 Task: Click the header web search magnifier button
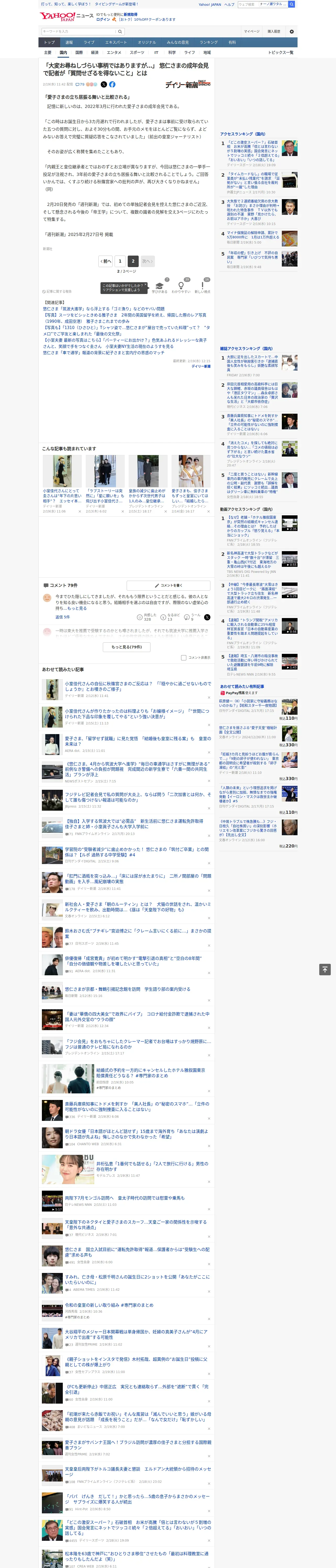[x=292, y=4]
